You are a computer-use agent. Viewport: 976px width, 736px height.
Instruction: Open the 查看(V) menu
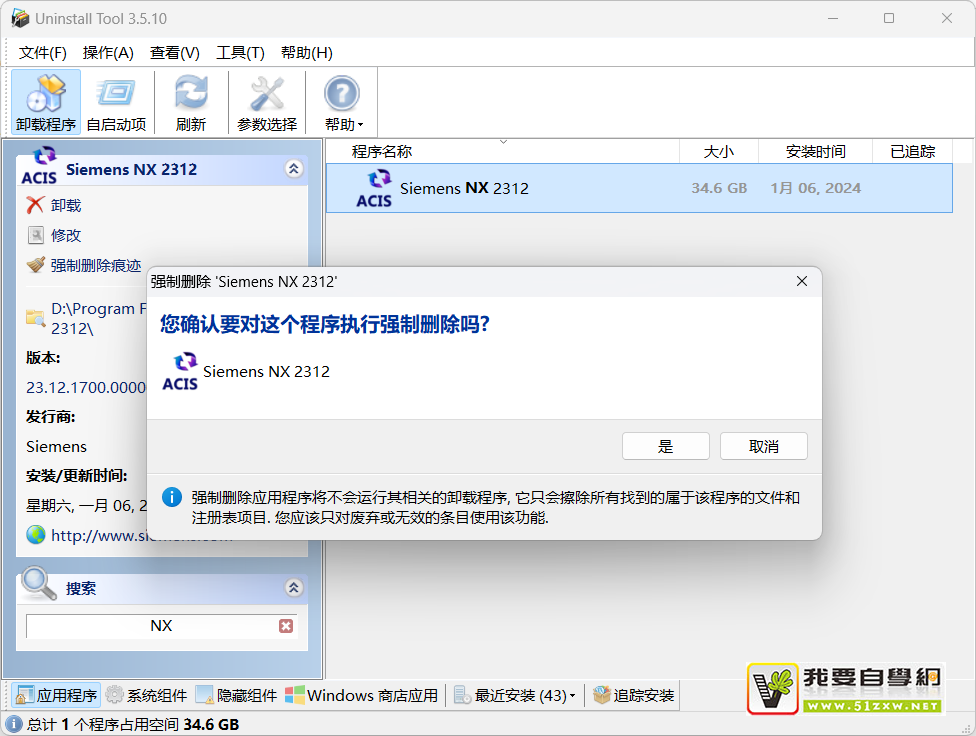(x=175, y=53)
